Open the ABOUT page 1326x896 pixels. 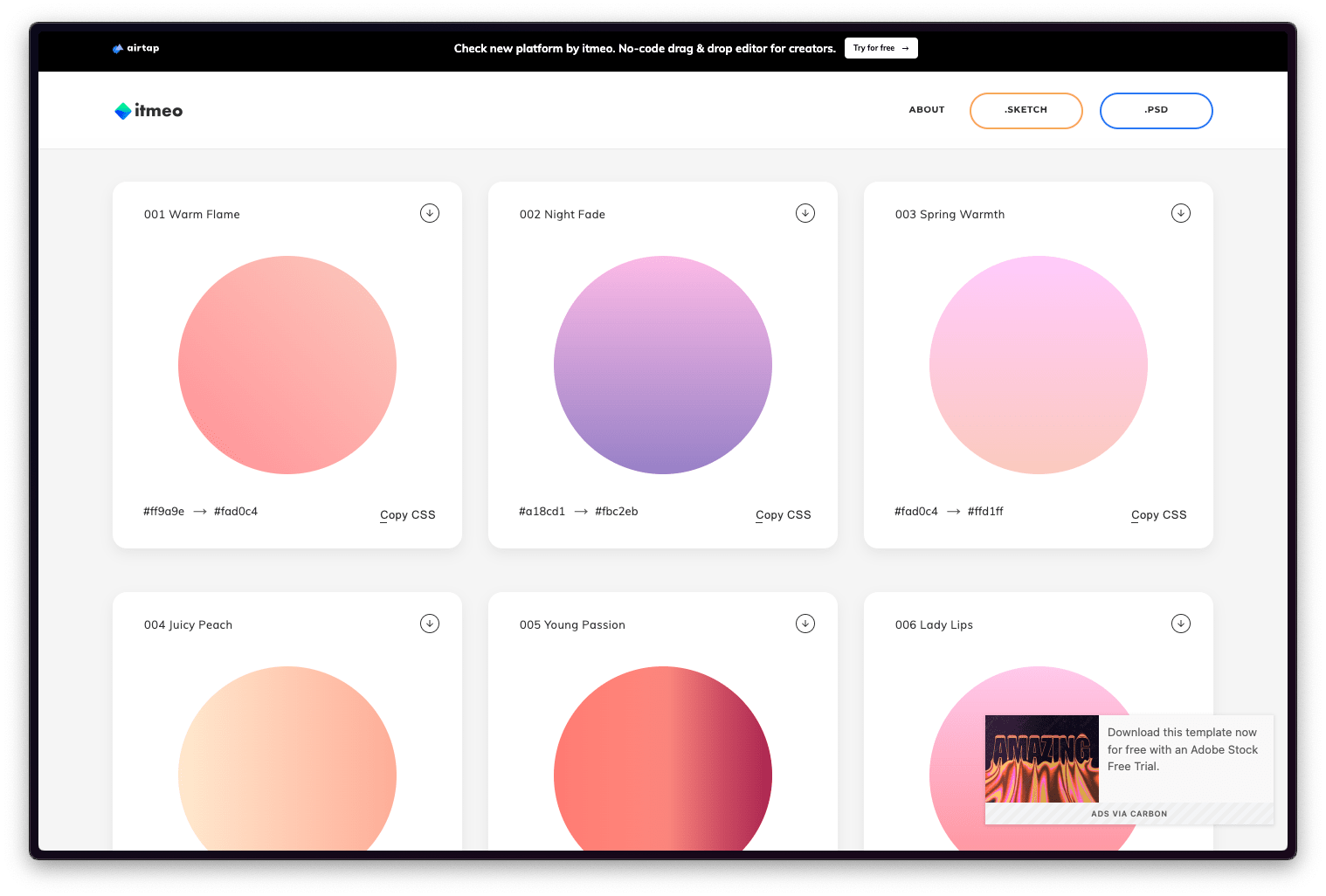tap(927, 110)
